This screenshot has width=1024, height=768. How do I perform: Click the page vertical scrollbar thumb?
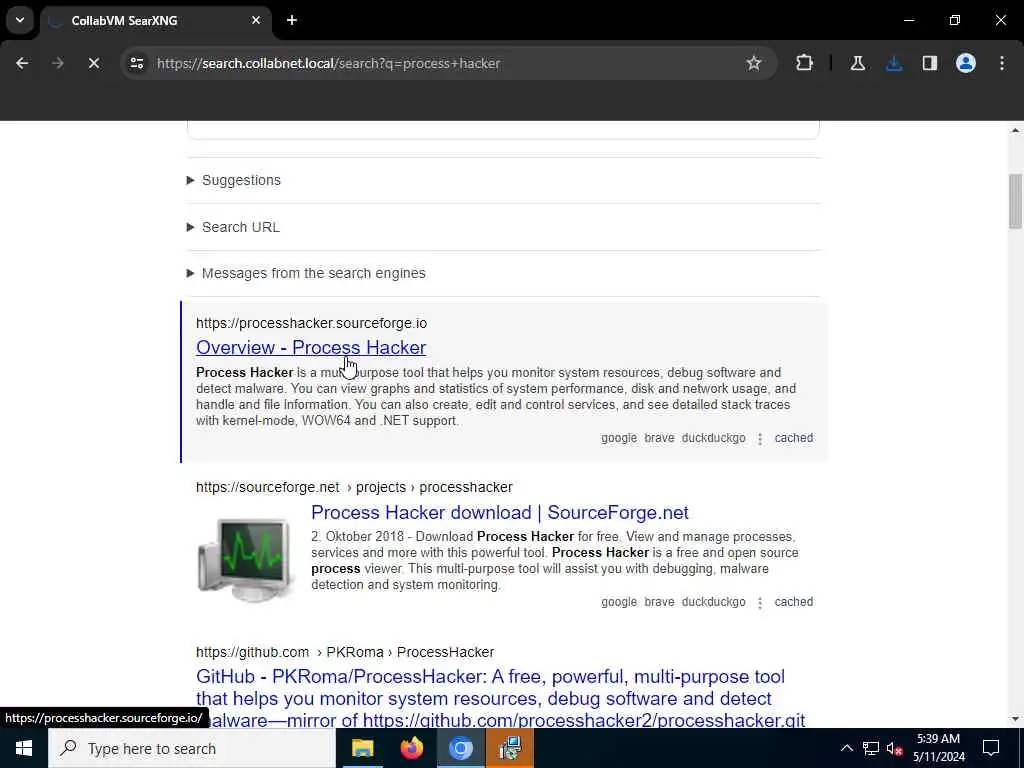point(1015,201)
